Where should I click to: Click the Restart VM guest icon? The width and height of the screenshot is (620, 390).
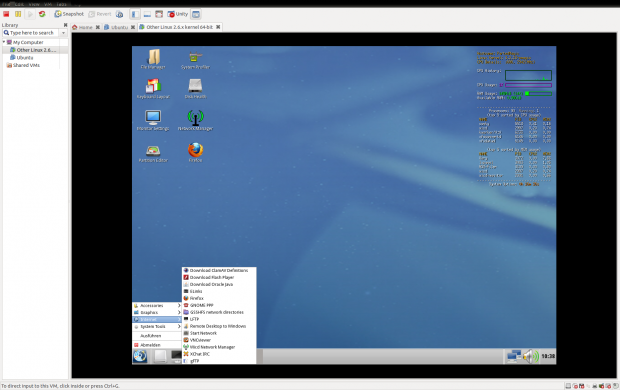point(42,14)
